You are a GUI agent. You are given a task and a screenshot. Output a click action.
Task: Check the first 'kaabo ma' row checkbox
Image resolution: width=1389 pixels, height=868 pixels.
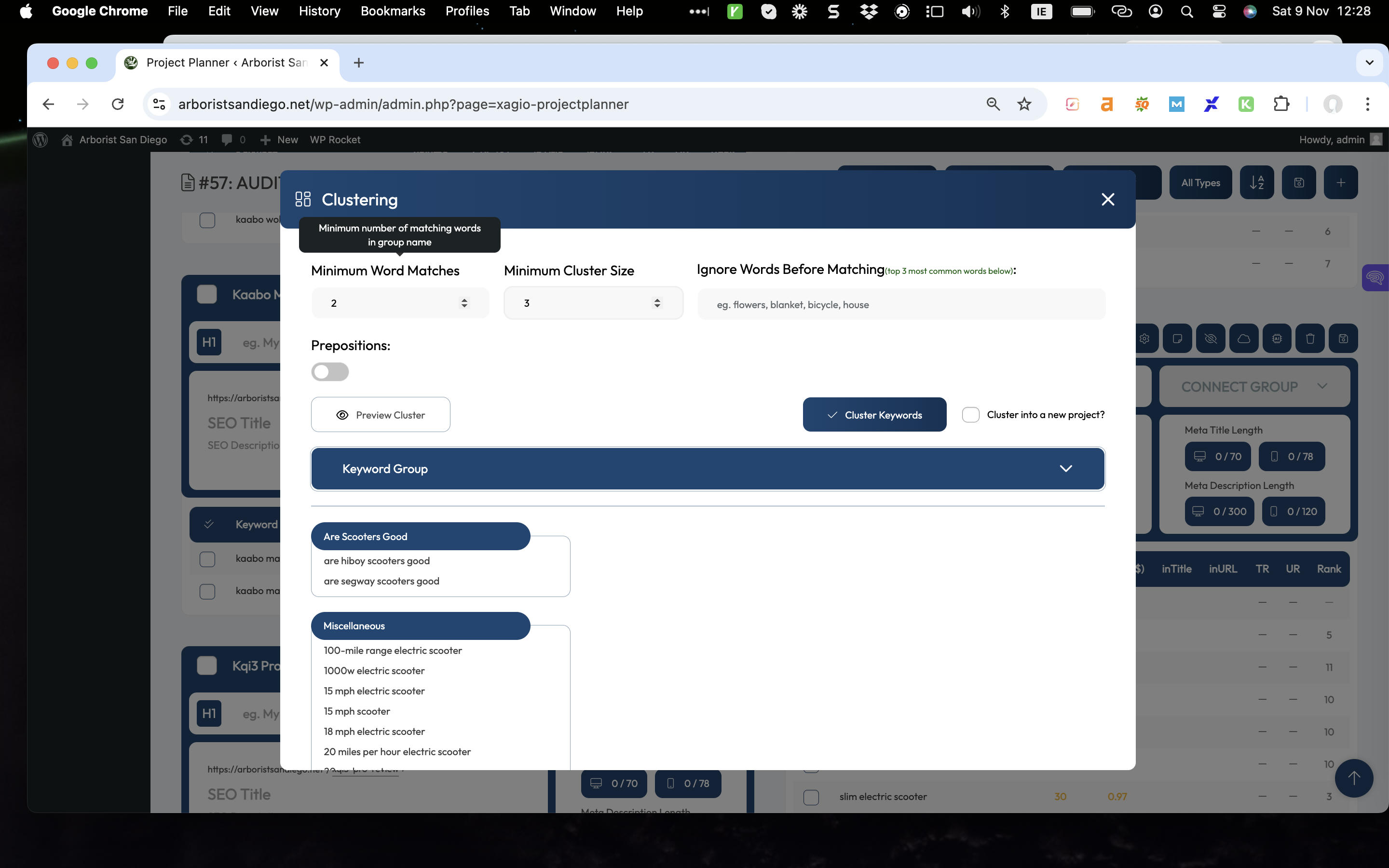pyautogui.click(x=207, y=558)
